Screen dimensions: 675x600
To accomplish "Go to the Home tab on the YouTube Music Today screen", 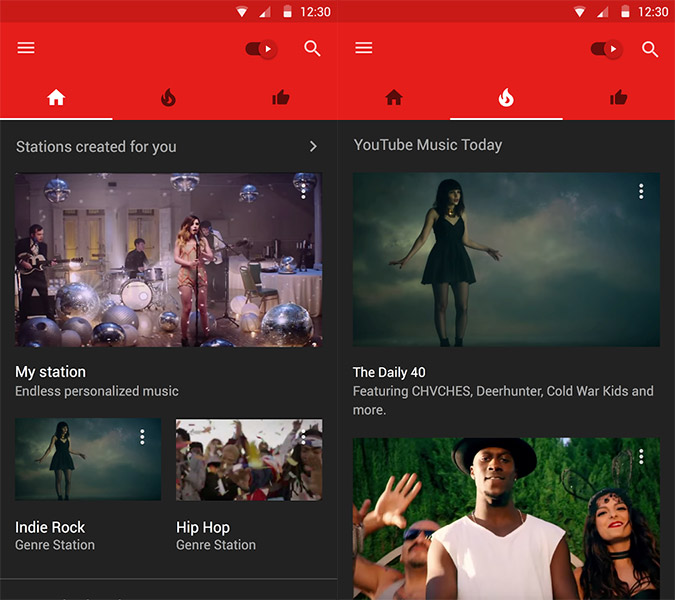I will pos(394,97).
